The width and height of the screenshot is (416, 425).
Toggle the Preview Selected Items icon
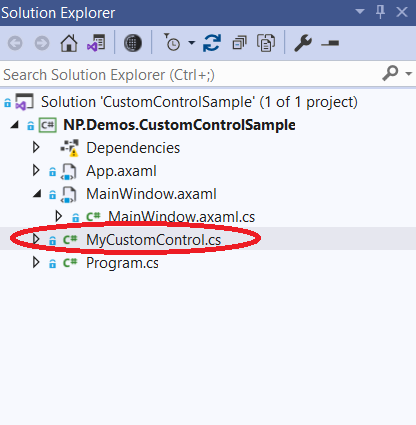(330, 43)
